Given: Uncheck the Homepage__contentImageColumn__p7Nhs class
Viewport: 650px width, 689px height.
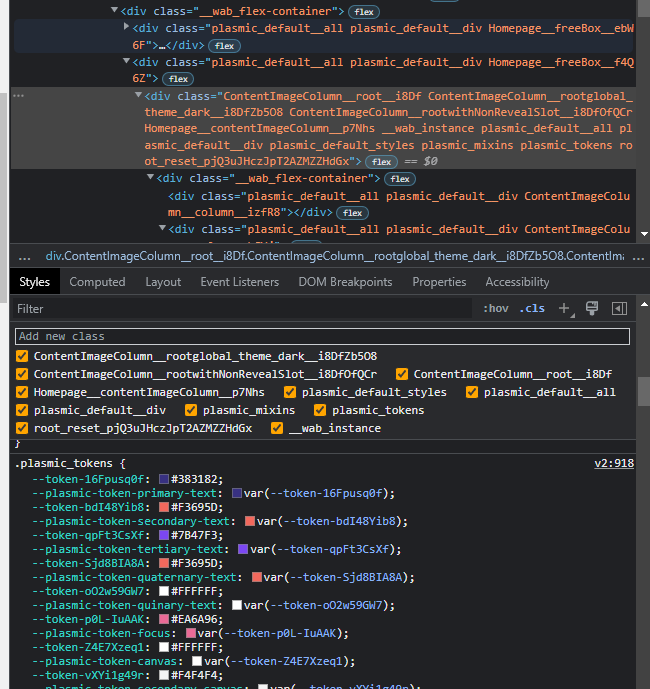Looking at the screenshot, I should tap(22, 392).
